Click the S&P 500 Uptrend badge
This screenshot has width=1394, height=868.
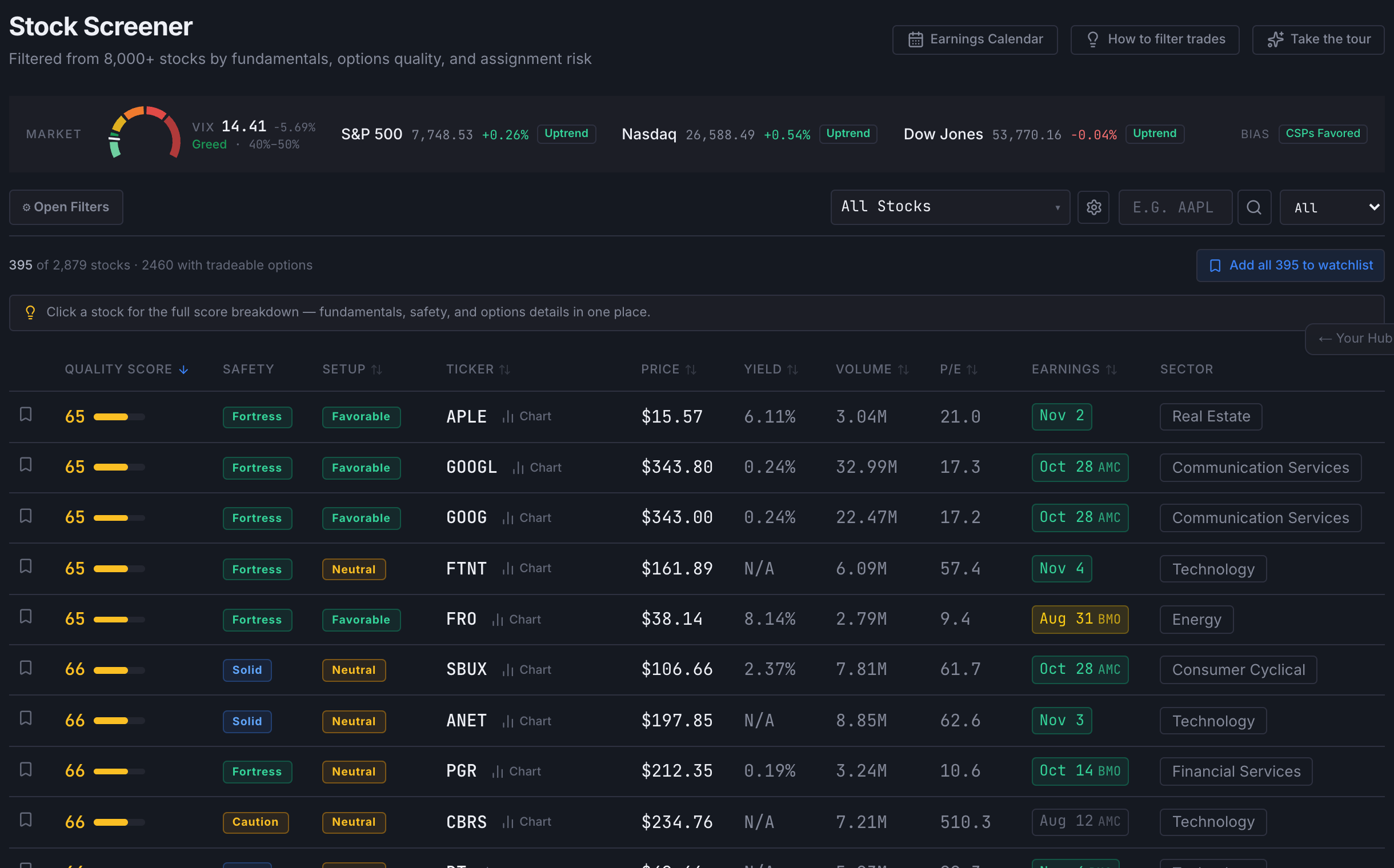coord(566,134)
